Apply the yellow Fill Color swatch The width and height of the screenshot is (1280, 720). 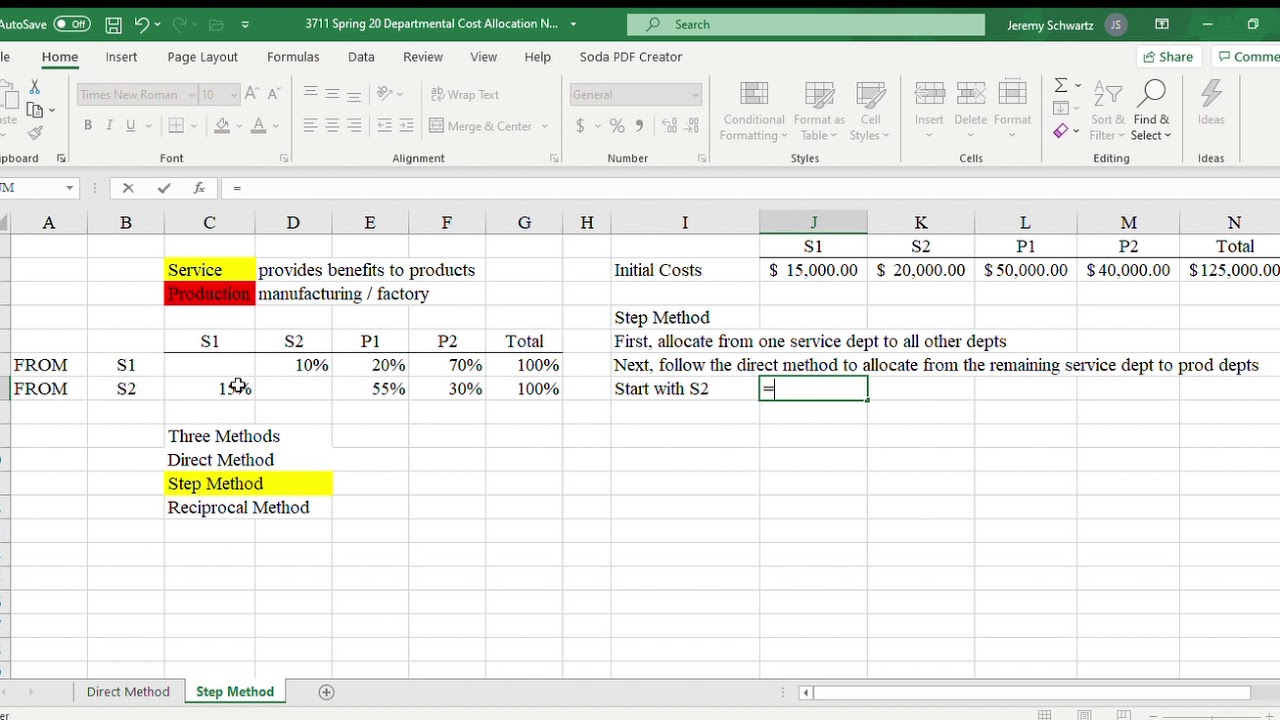[x=222, y=126]
